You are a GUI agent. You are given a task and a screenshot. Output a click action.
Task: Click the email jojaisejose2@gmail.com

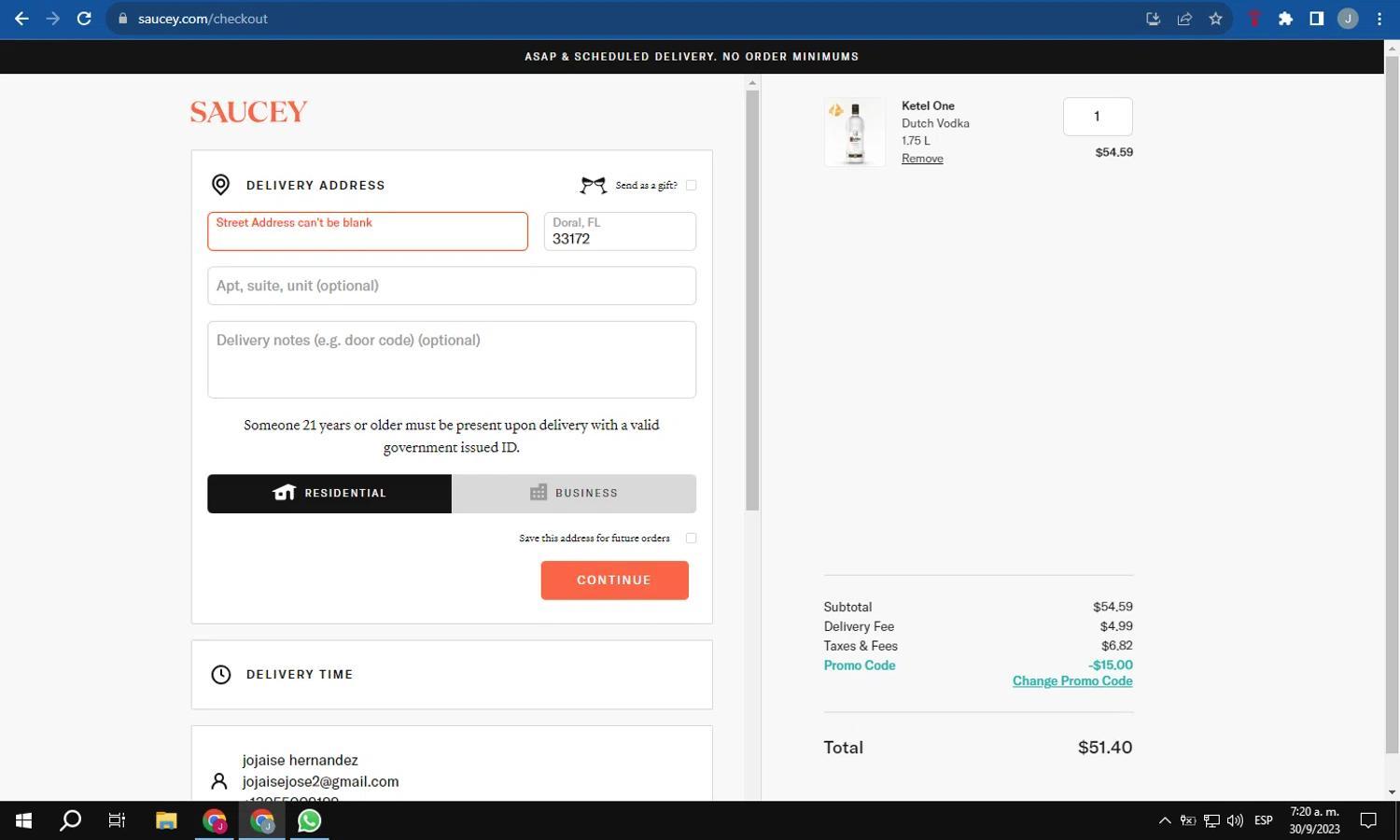pos(320,781)
